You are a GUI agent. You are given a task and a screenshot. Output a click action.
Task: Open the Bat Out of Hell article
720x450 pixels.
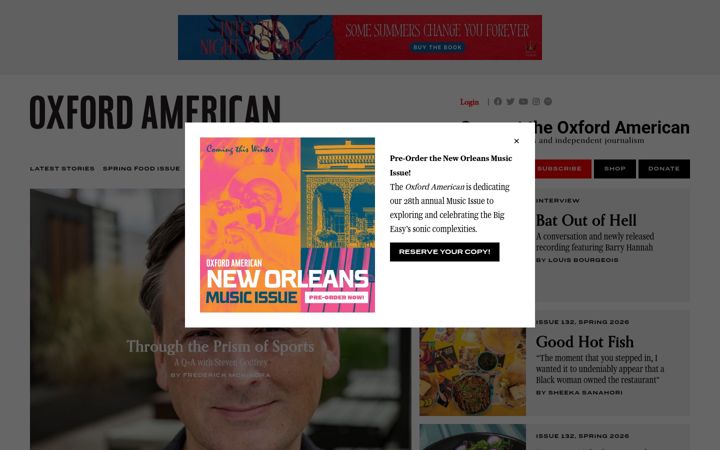(586, 220)
